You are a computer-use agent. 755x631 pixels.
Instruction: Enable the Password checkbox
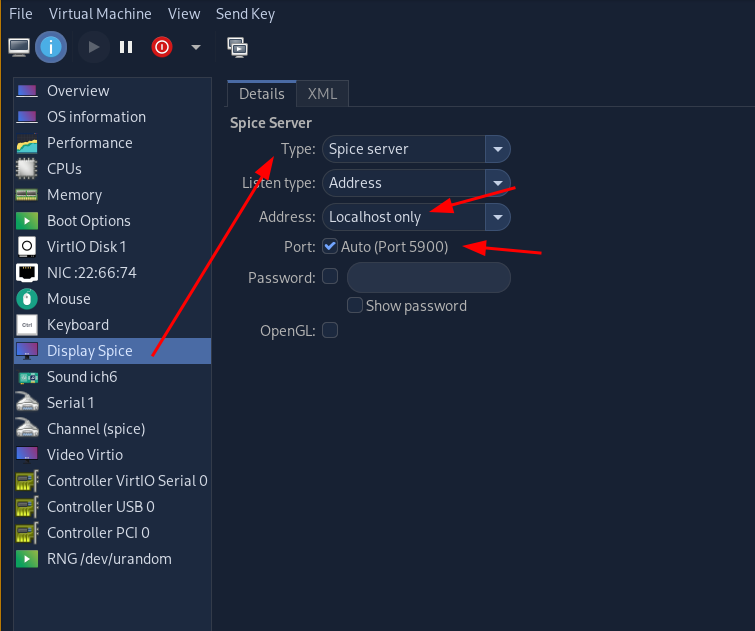tap(330, 276)
